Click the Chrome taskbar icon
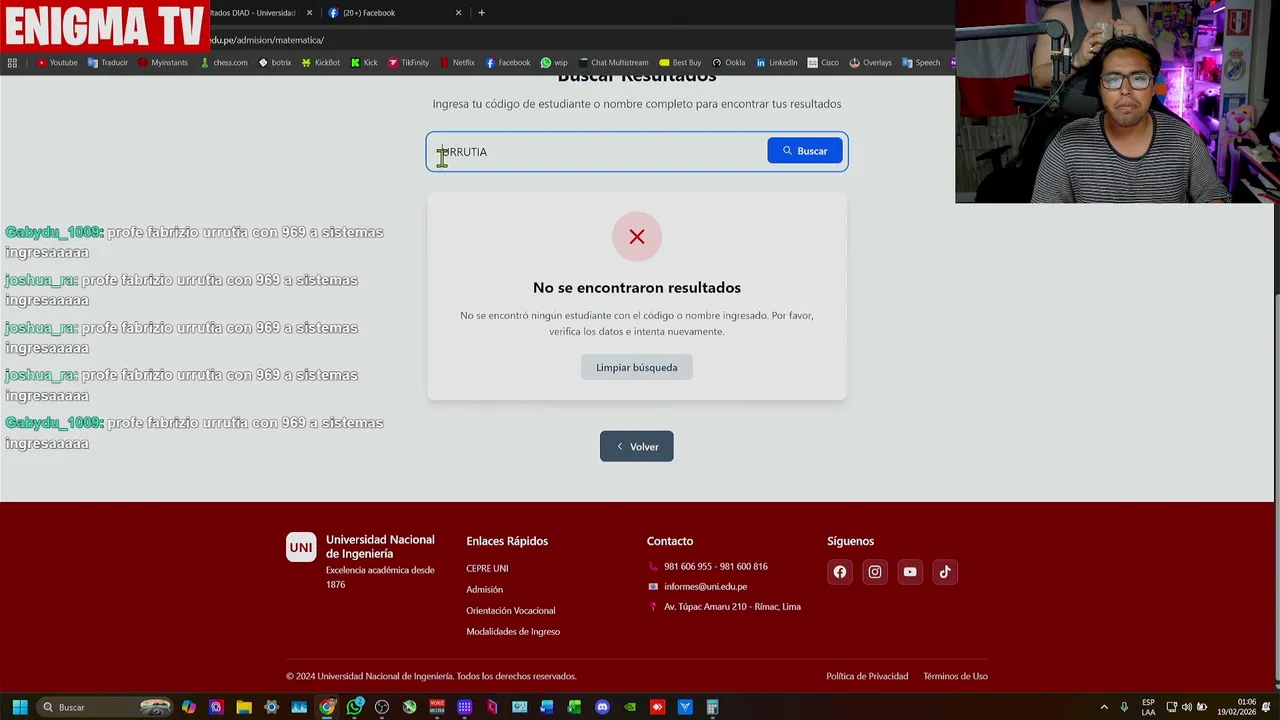Screen dimensions: 1280x720 pos(327,707)
